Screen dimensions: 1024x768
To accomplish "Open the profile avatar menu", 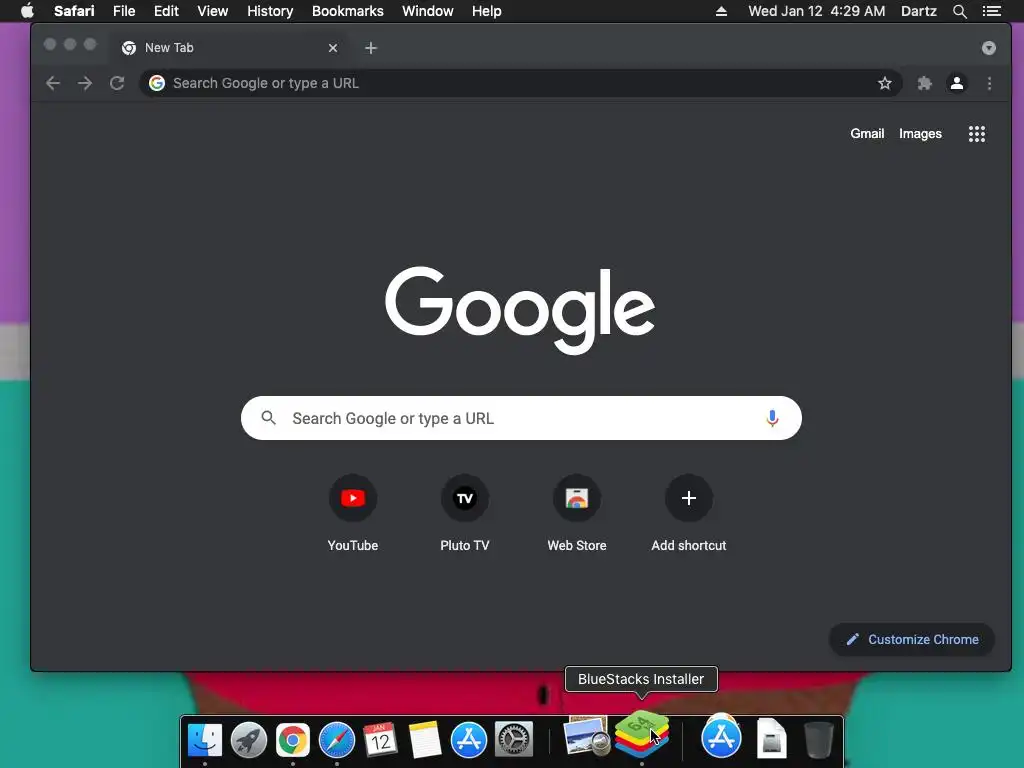I will (957, 83).
